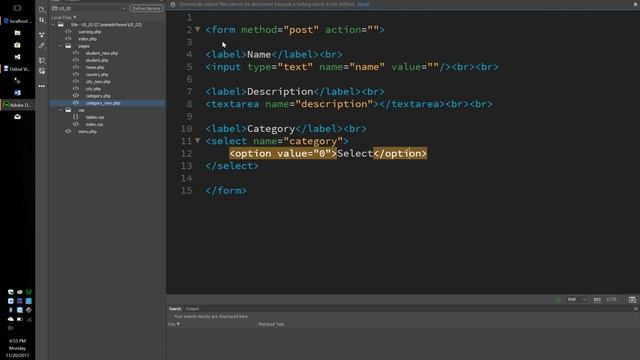The height and width of the screenshot is (360, 640).
Task: Open the Local Files view dropdown
Action: [x=64, y=18]
